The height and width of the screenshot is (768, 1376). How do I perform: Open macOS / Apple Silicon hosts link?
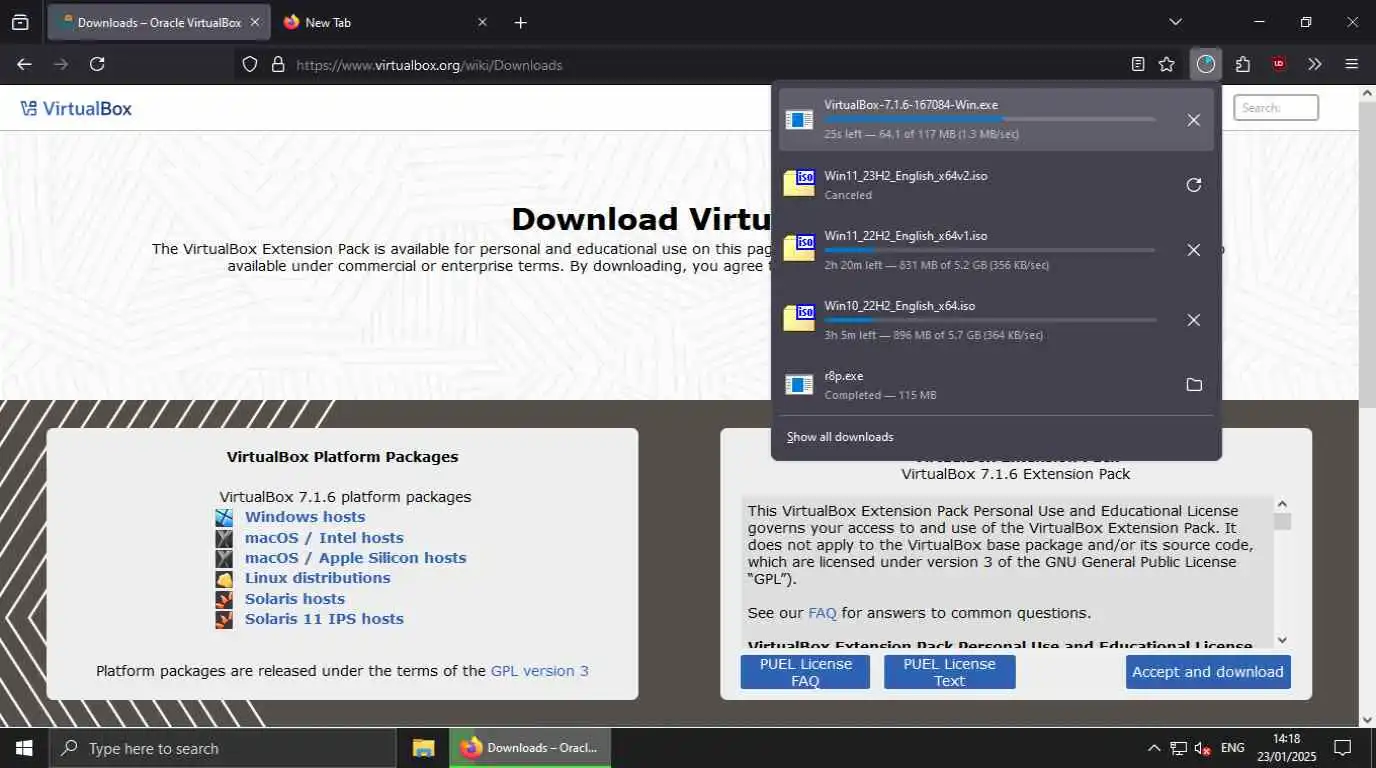pos(355,558)
